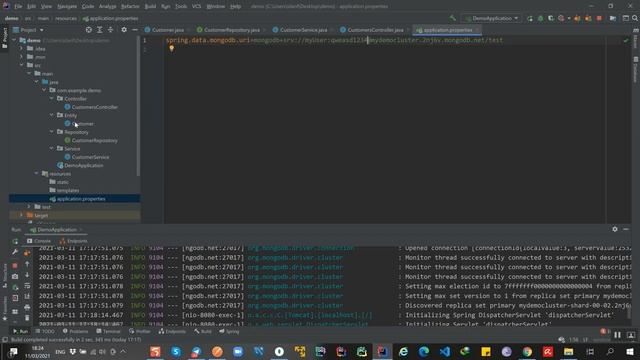Collapse the Repository package

click(x=52, y=132)
